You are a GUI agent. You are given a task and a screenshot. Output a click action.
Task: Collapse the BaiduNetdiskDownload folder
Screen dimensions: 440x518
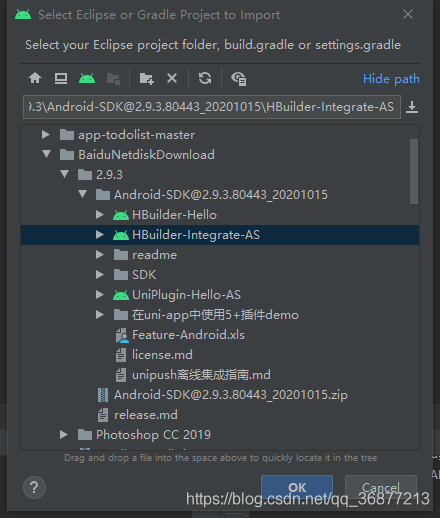coord(46,154)
